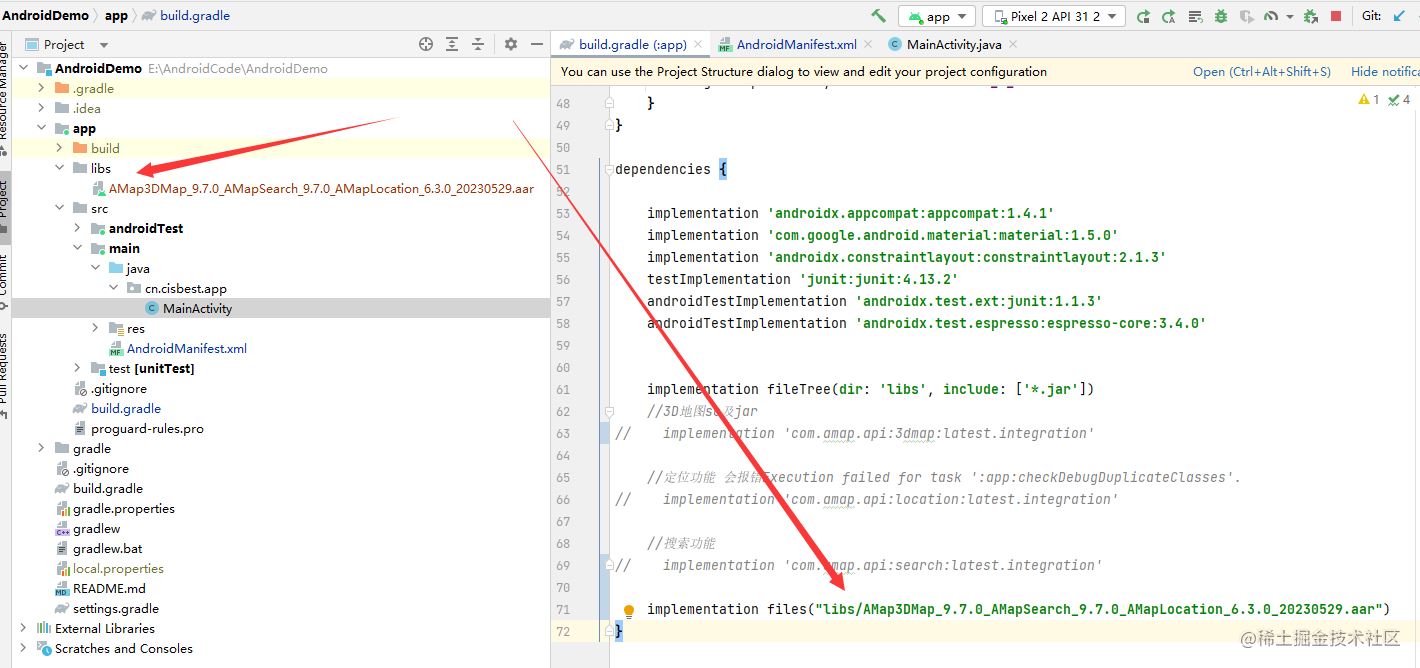Select gradlew.bat file
The image size is (1420, 668).
tap(107, 548)
